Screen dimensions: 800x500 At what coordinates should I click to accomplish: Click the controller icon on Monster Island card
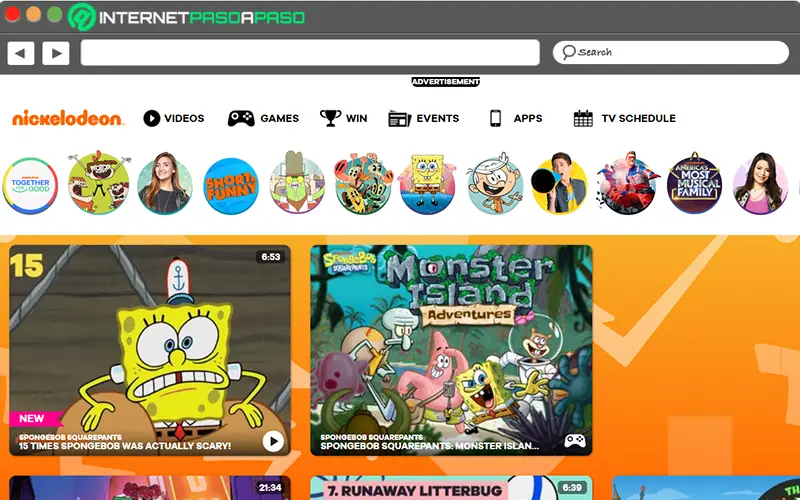(x=574, y=440)
